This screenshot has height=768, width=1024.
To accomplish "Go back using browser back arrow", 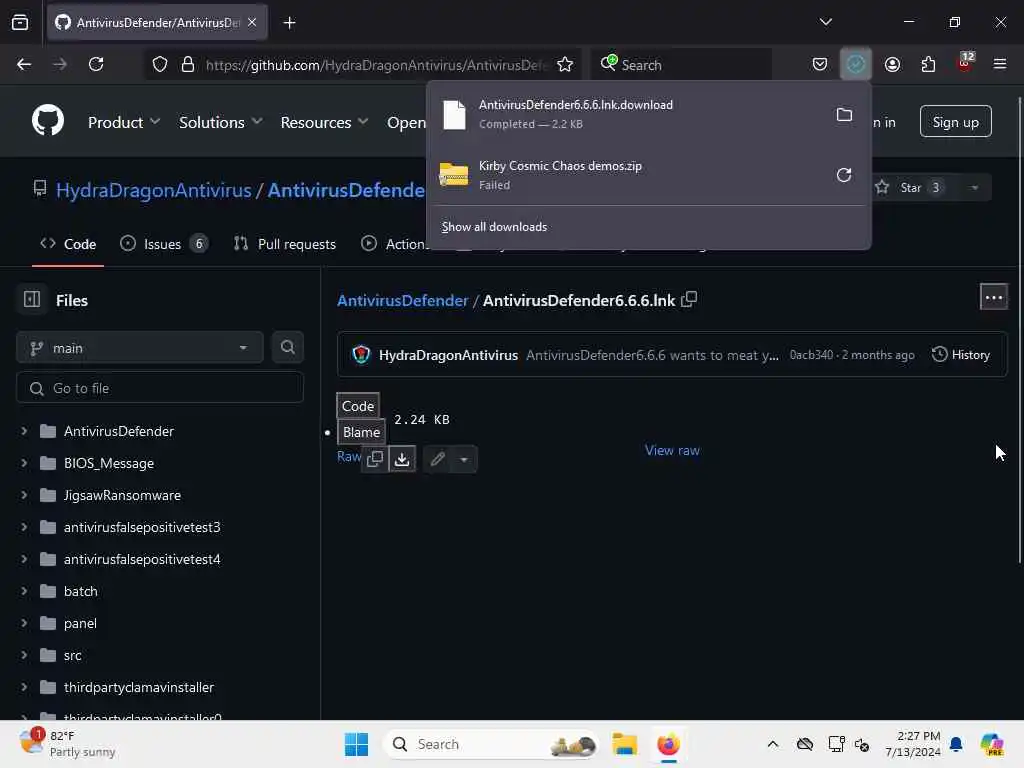I will pos(24,64).
